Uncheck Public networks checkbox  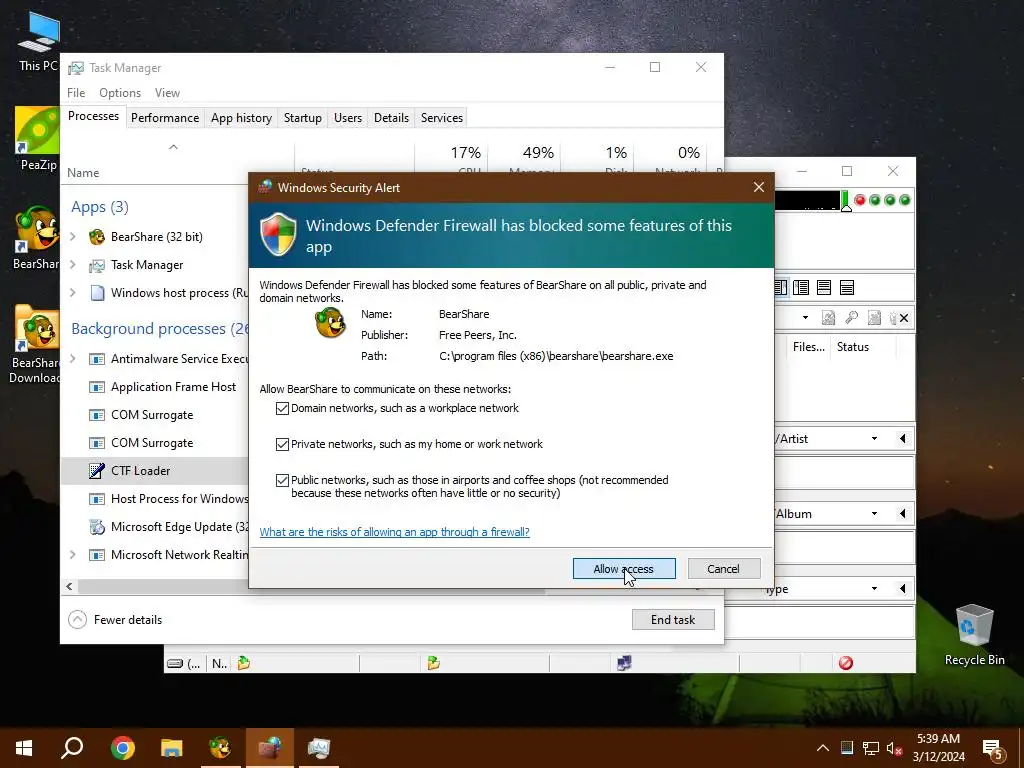(282, 480)
